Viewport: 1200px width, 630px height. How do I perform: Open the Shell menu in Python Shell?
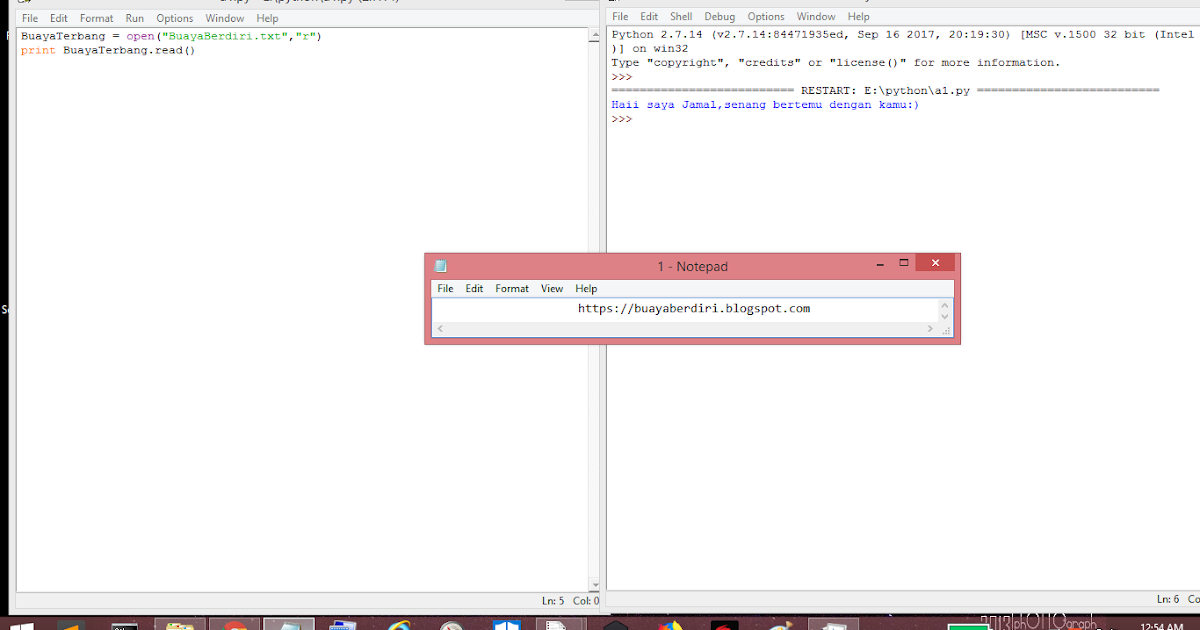tap(681, 17)
